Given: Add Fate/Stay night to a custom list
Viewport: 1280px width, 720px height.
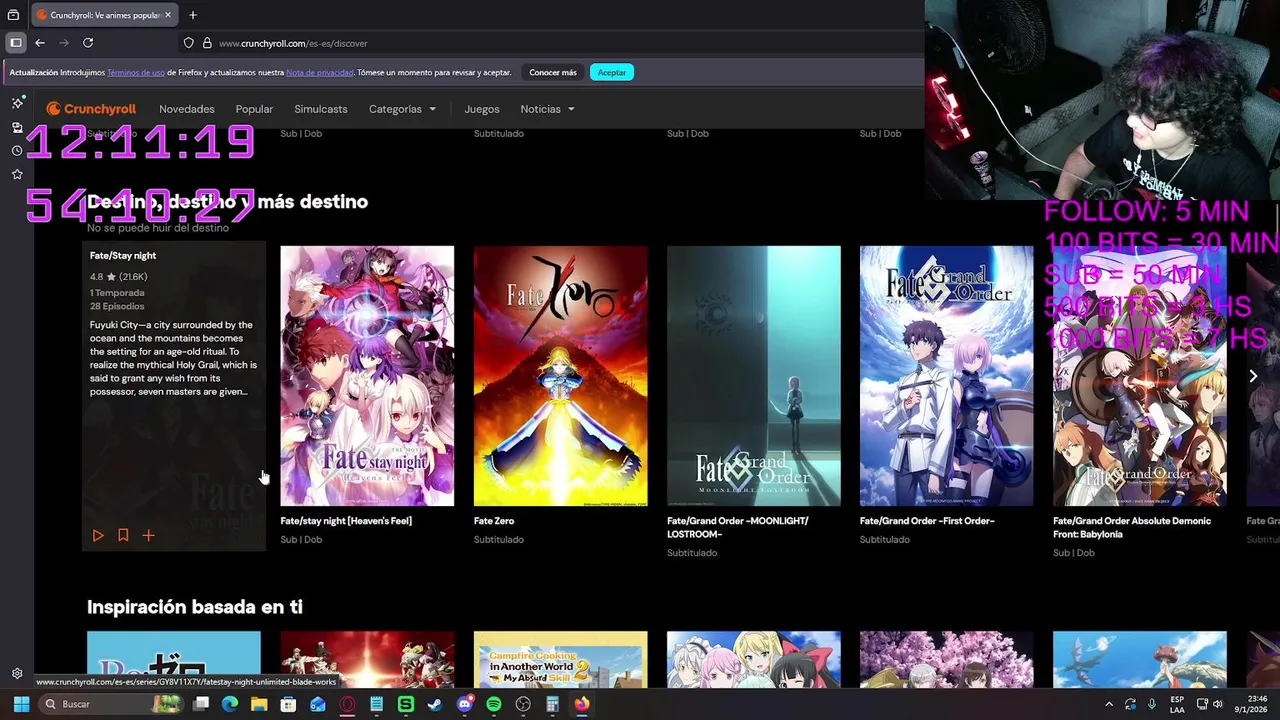Looking at the screenshot, I should tap(148, 536).
